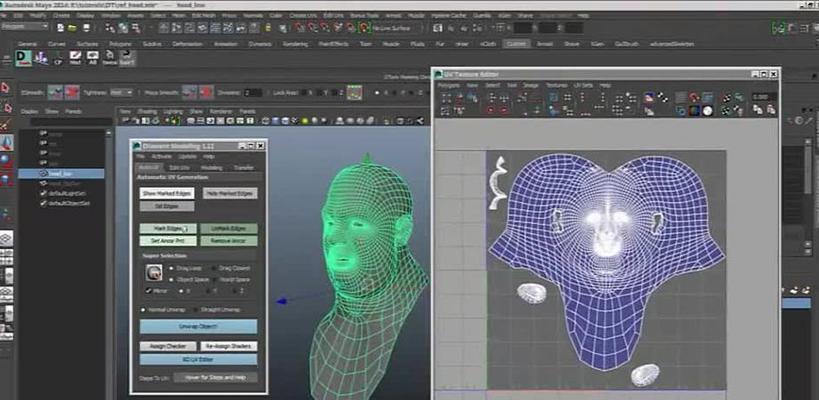Open the Polygons shelf tab
Viewport: 819px width, 400px height.
coord(121,44)
